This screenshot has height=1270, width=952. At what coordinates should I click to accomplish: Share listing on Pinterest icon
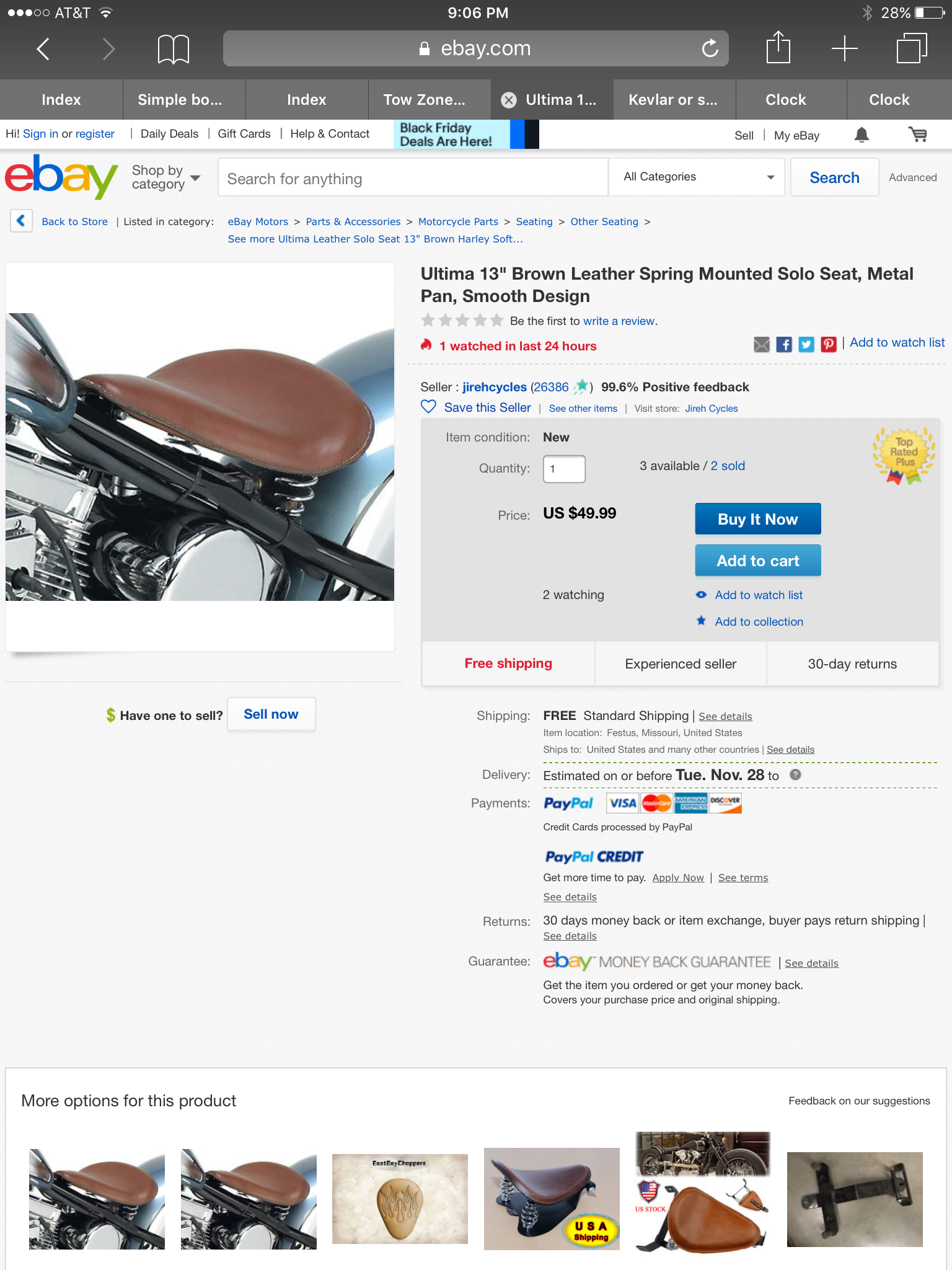[829, 344]
